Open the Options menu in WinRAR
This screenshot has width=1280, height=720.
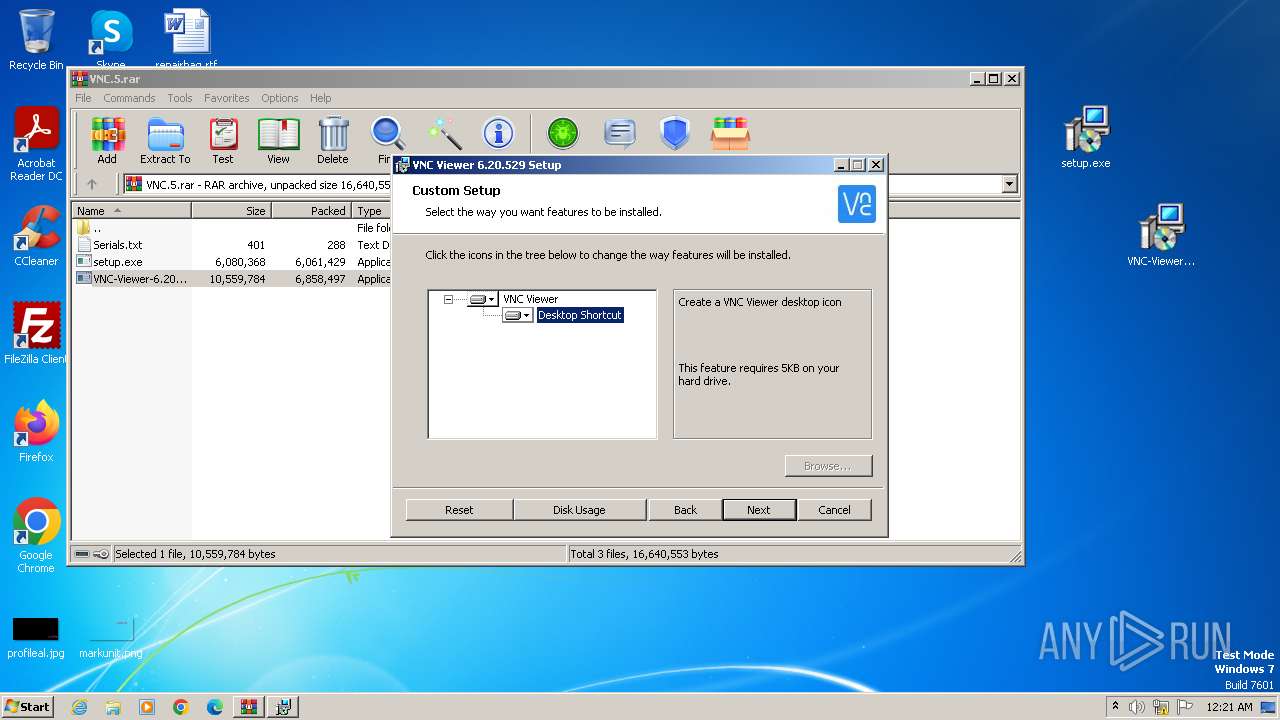pos(280,98)
